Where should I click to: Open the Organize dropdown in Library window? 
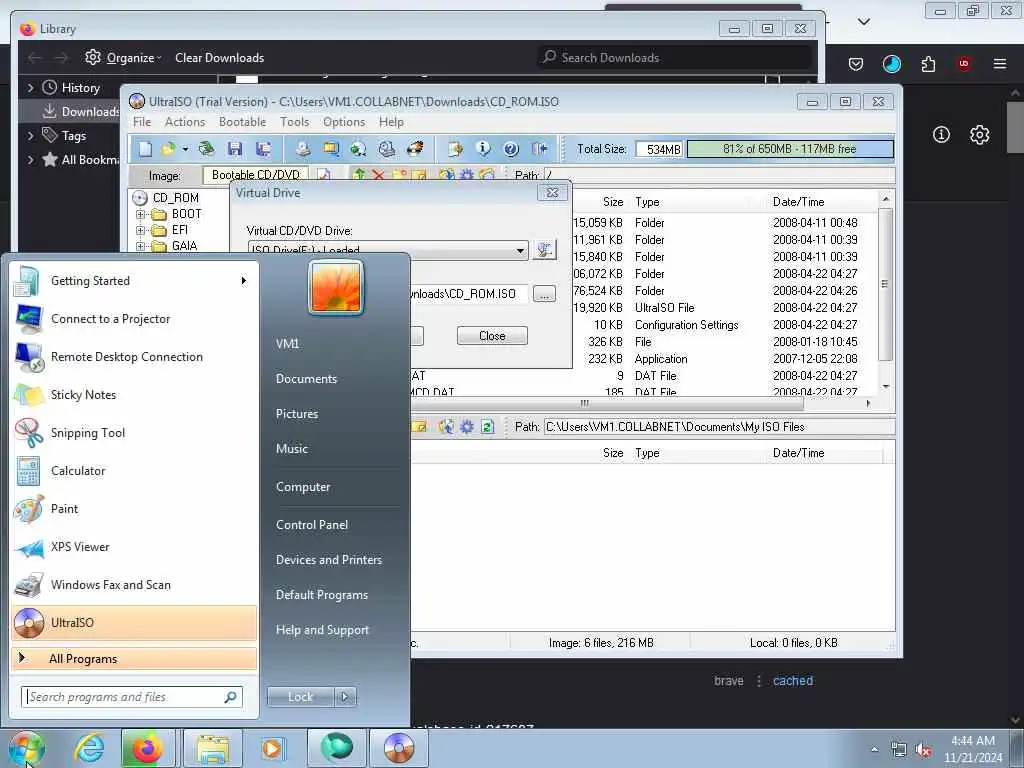pos(123,57)
